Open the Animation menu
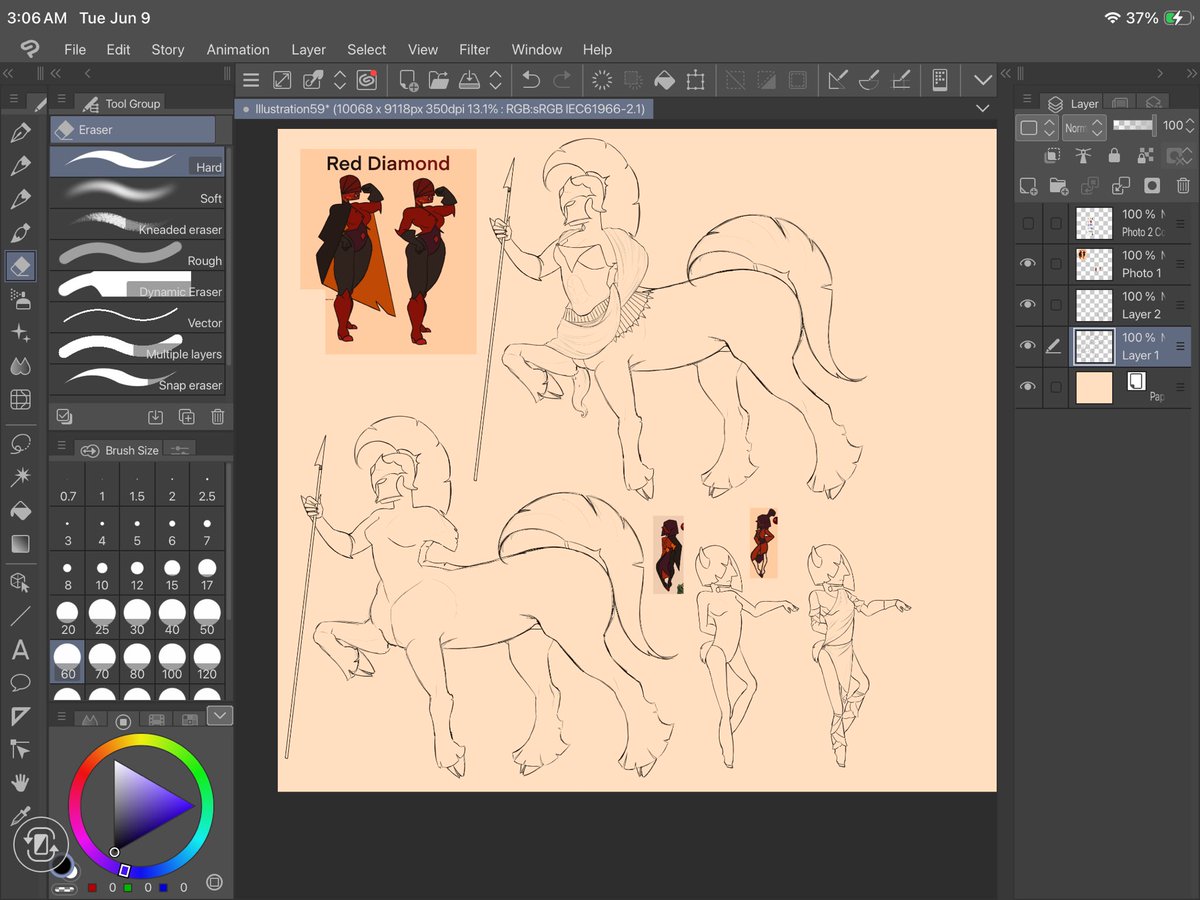The height and width of the screenshot is (900, 1200). tap(238, 49)
